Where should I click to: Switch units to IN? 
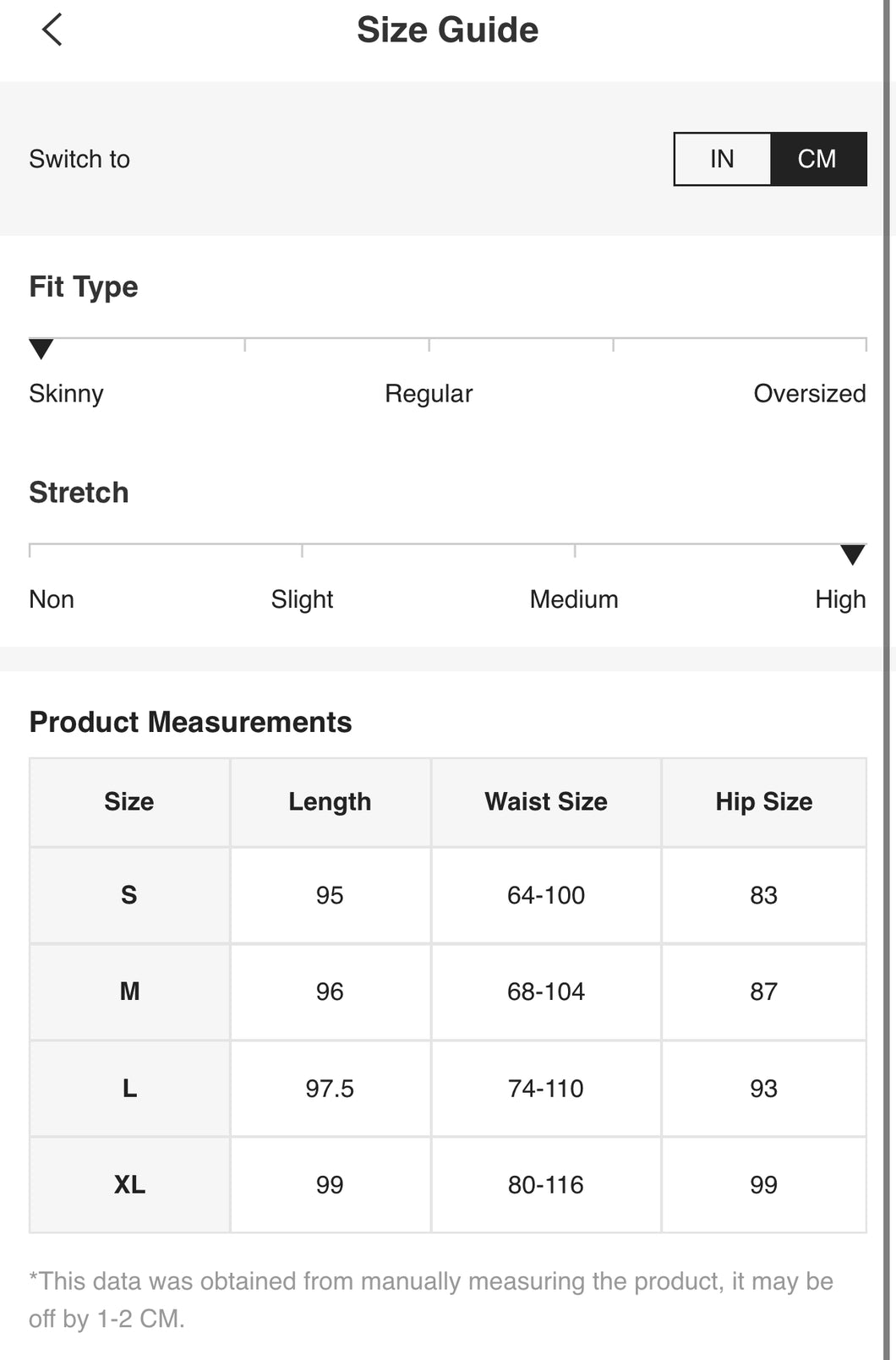pyautogui.click(x=722, y=159)
